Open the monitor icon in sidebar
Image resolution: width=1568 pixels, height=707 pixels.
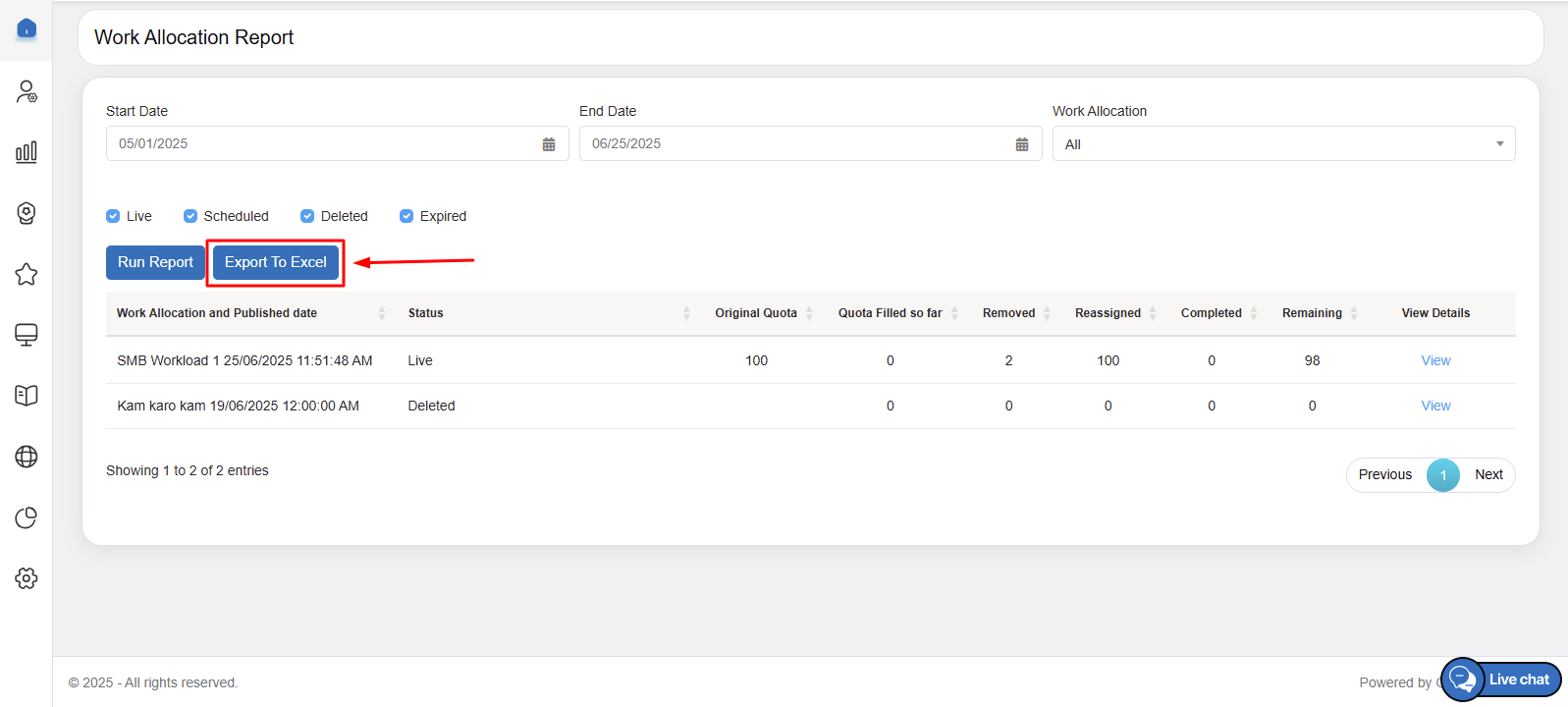coord(27,335)
